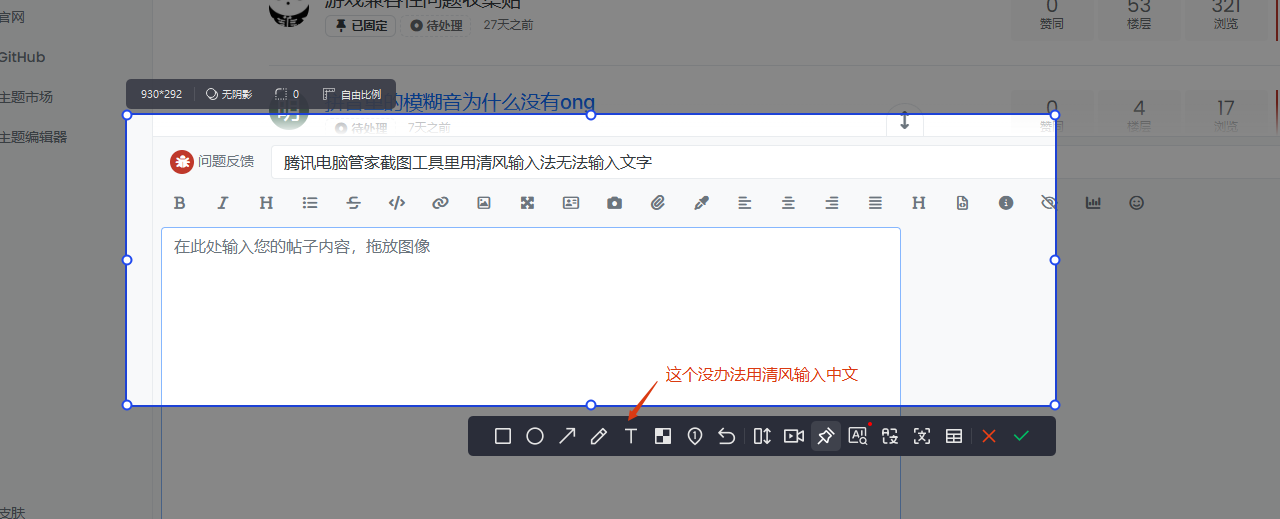Extract table from the capture
This screenshot has width=1280, height=519.
click(954, 436)
